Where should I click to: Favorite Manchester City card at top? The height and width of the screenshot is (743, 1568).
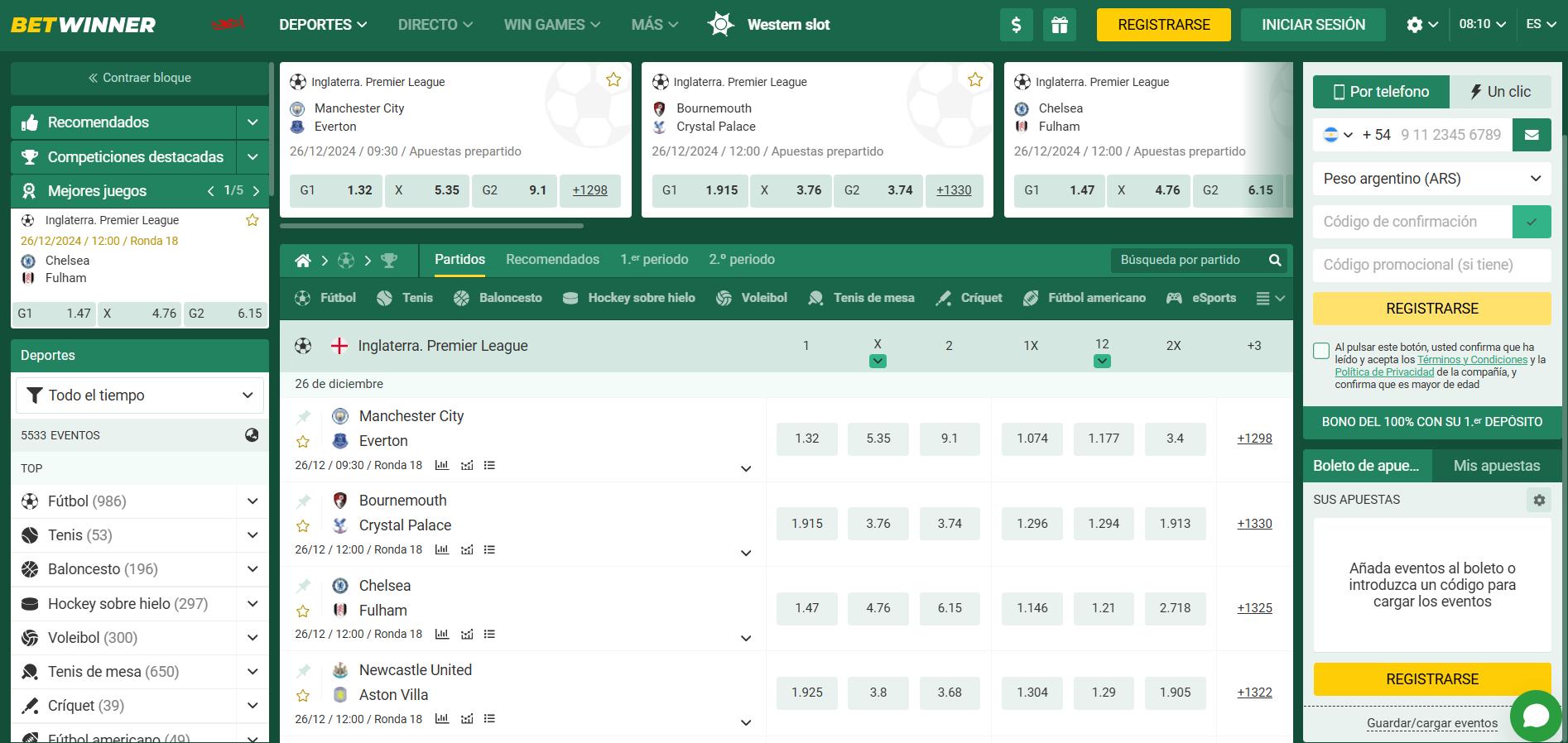pyautogui.click(x=613, y=79)
